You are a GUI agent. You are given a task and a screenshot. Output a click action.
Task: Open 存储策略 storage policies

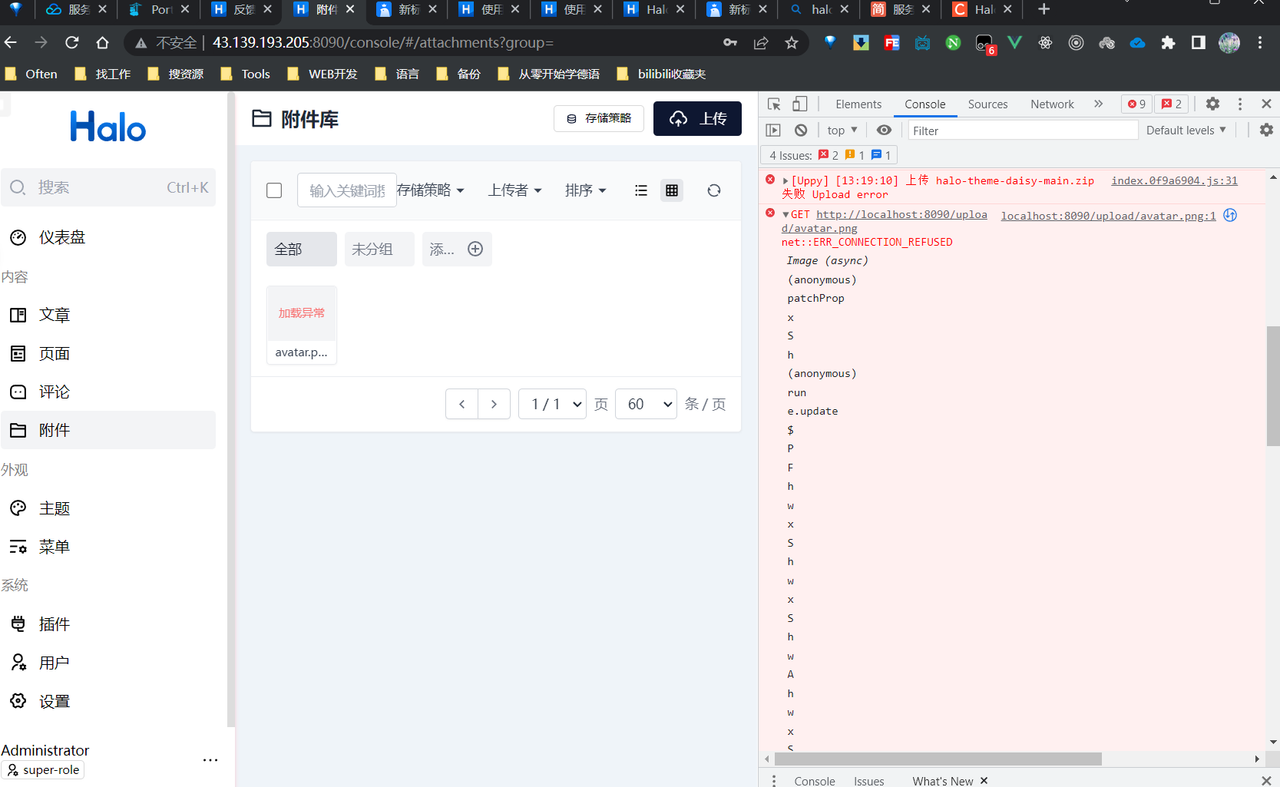[x=599, y=117]
